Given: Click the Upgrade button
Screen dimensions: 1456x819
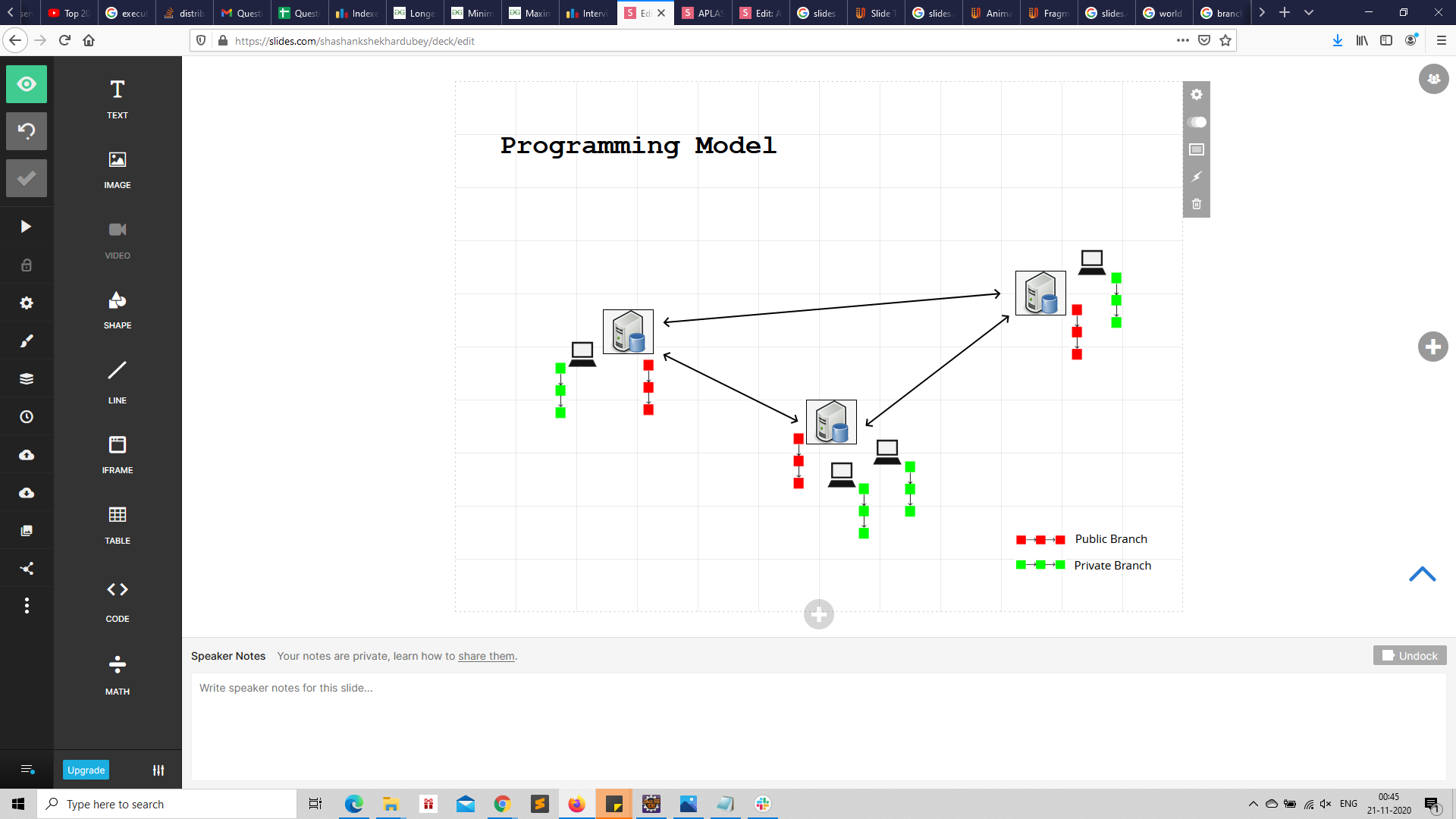Looking at the screenshot, I should click(86, 770).
